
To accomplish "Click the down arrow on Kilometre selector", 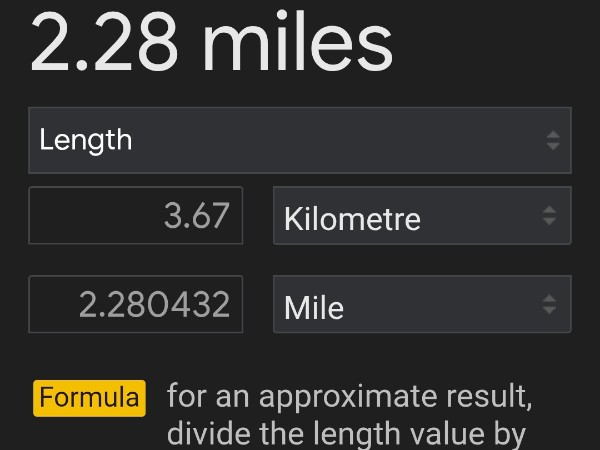I will 549,222.
